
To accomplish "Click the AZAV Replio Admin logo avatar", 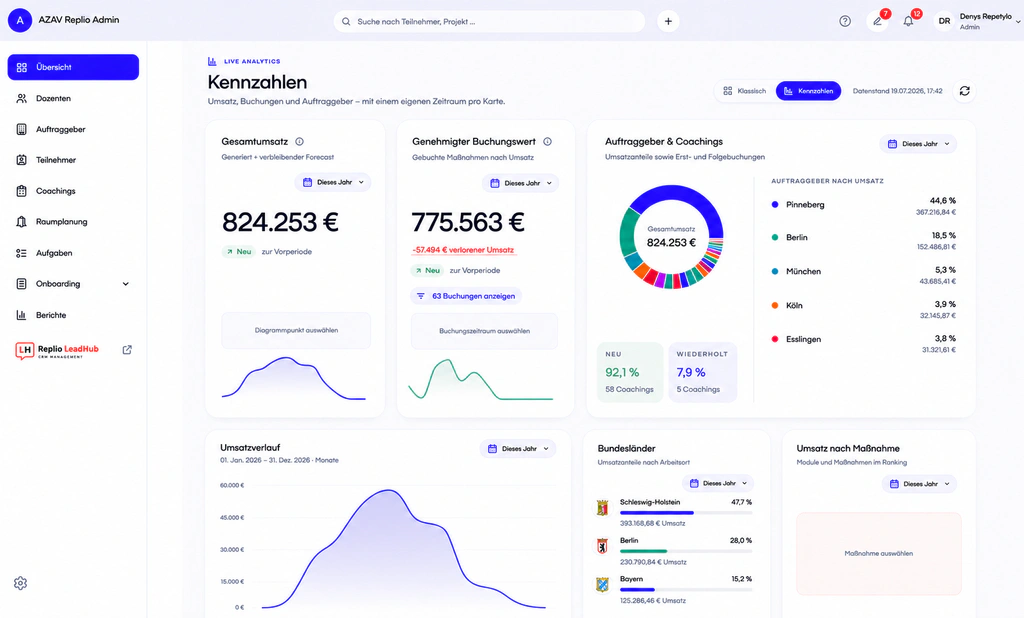I will (20, 20).
